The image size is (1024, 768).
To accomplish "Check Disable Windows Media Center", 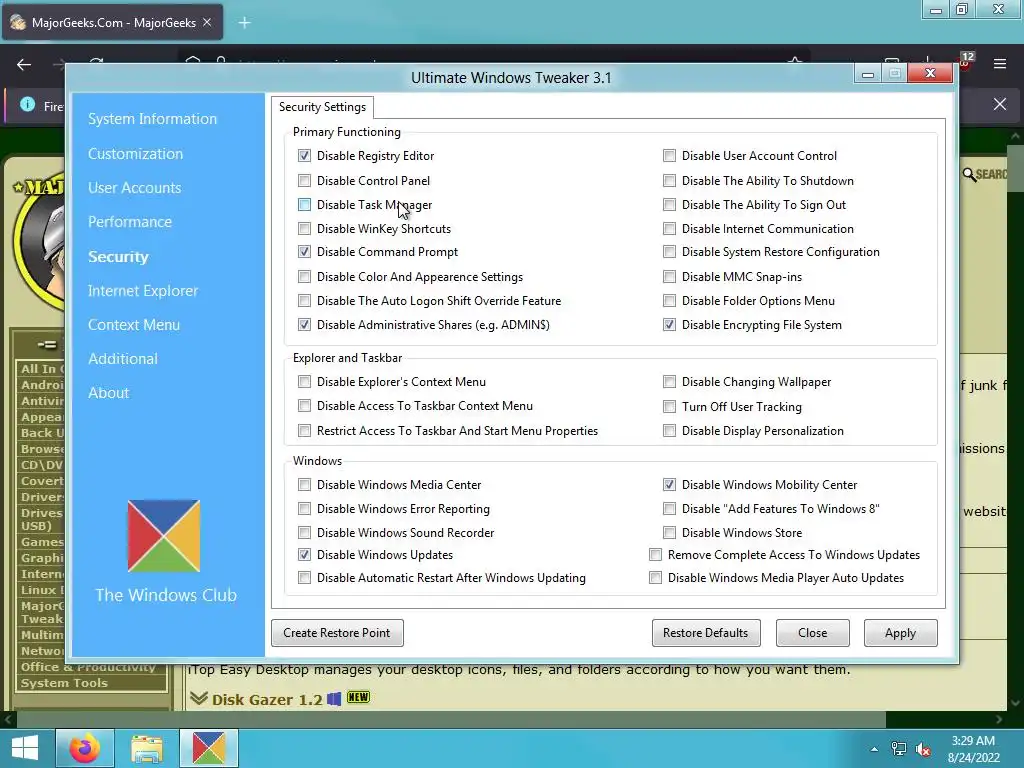I will (x=304, y=485).
